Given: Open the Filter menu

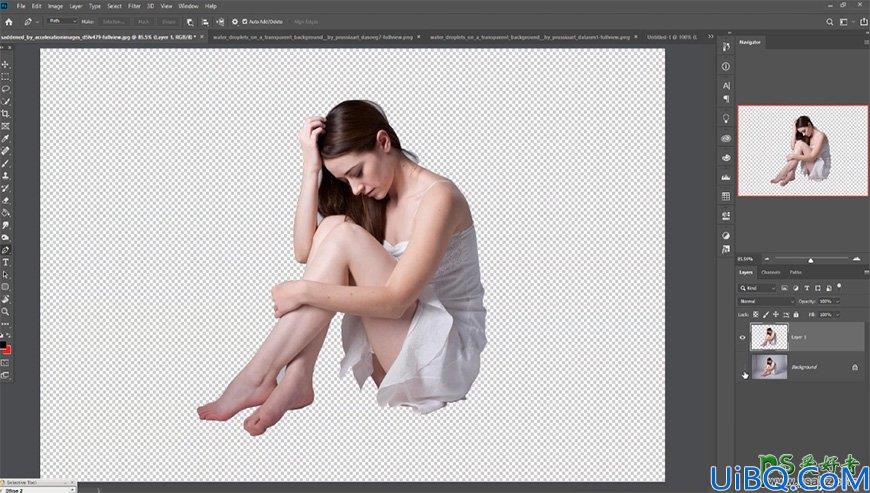Looking at the screenshot, I should [x=134, y=6].
